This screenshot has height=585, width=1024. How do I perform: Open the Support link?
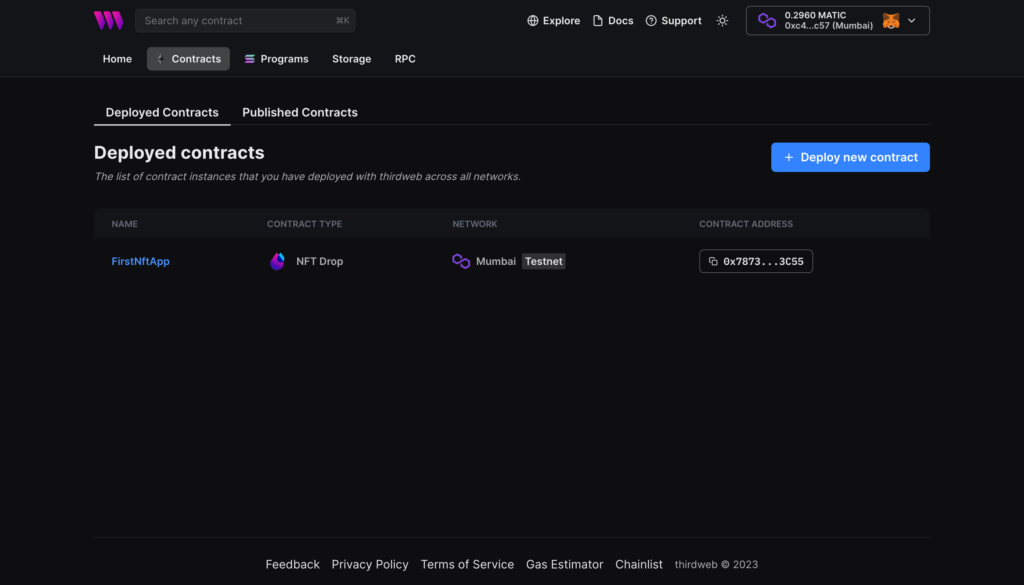click(673, 21)
